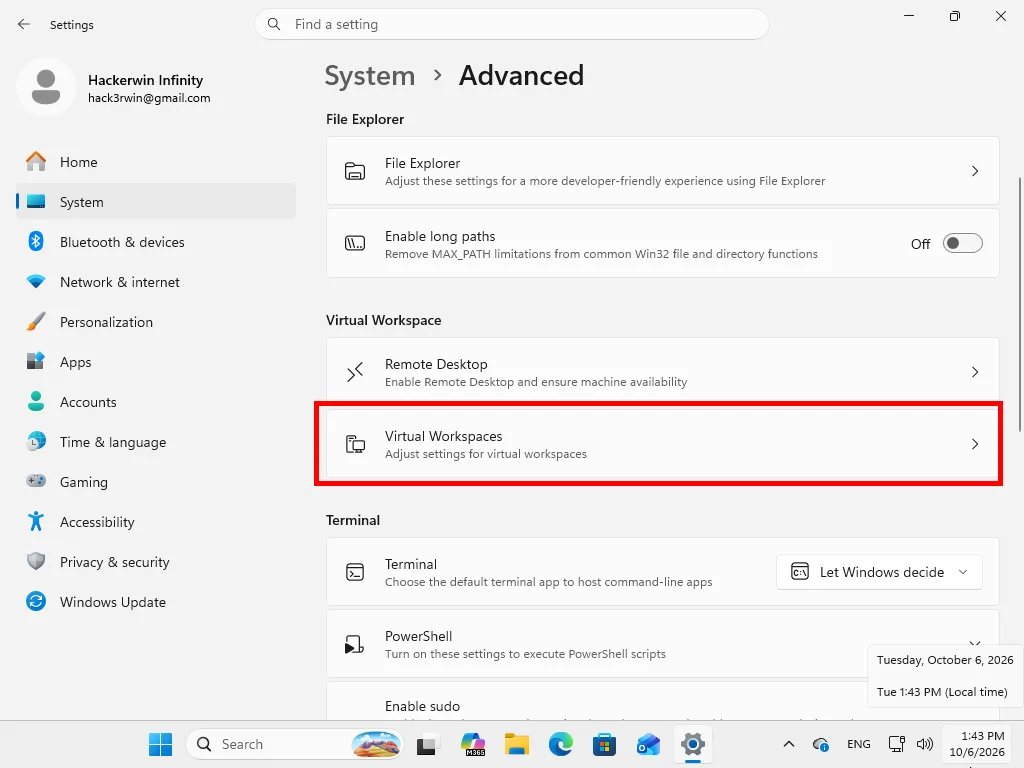Click the Virtual Workspaces title text
1024x768 pixels.
[x=443, y=436]
